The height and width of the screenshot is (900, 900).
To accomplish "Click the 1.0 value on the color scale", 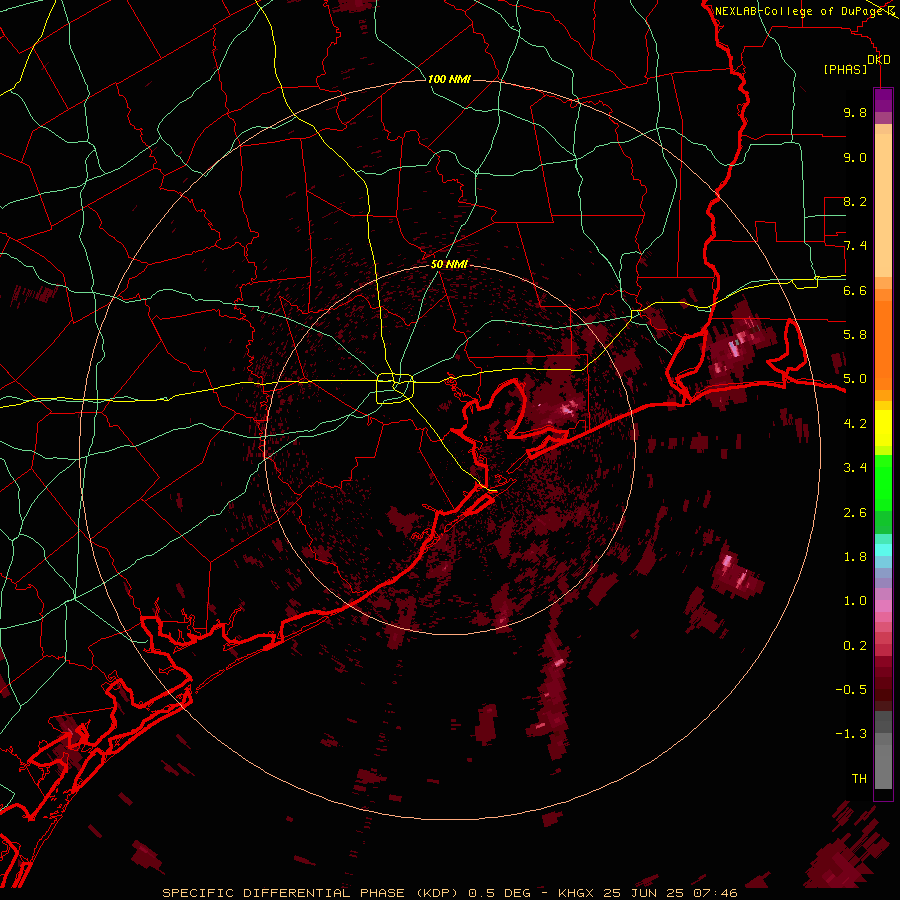I will tap(855, 601).
